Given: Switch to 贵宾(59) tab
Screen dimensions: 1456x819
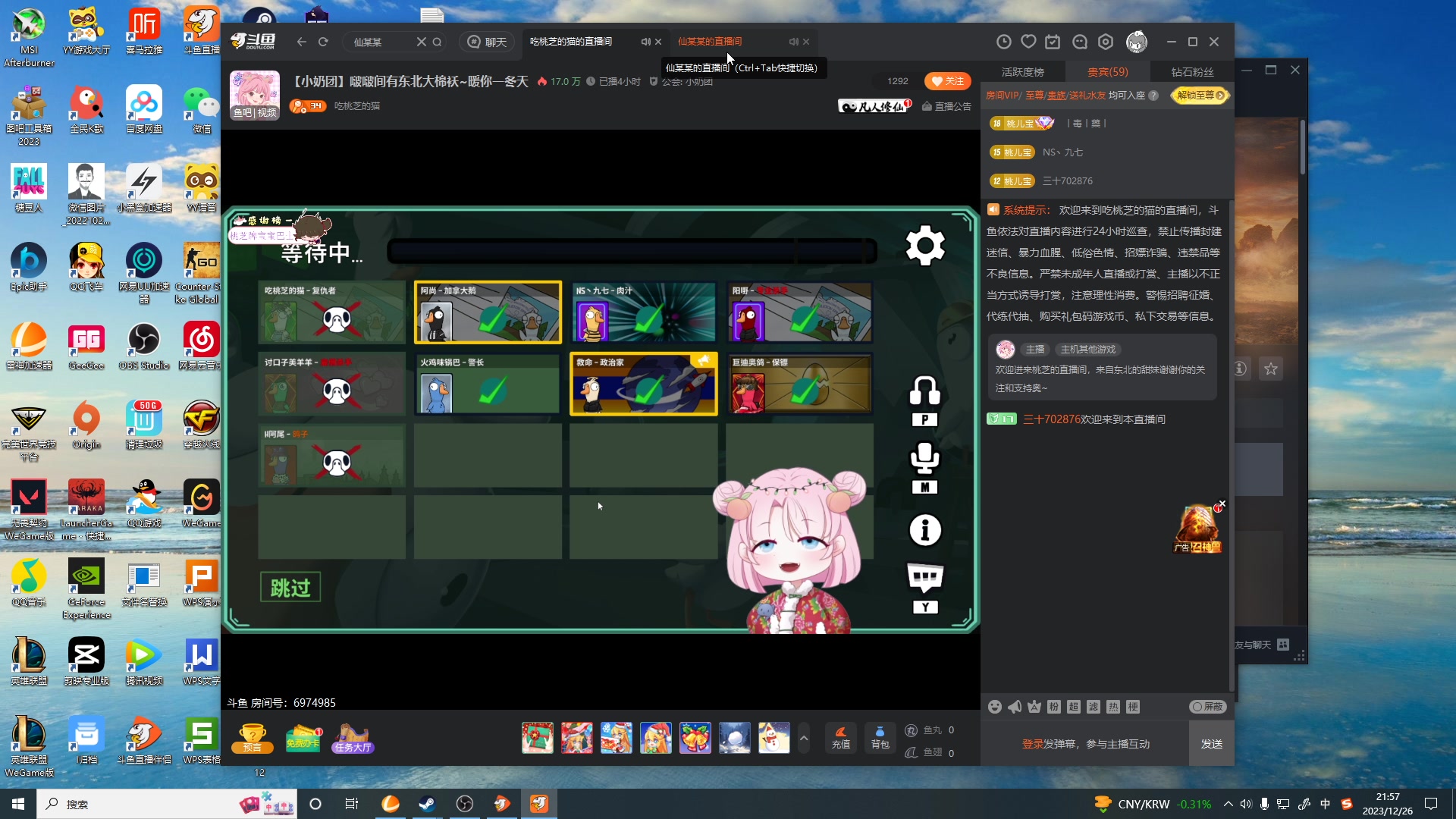Looking at the screenshot, I should (x=1108, y=72).
